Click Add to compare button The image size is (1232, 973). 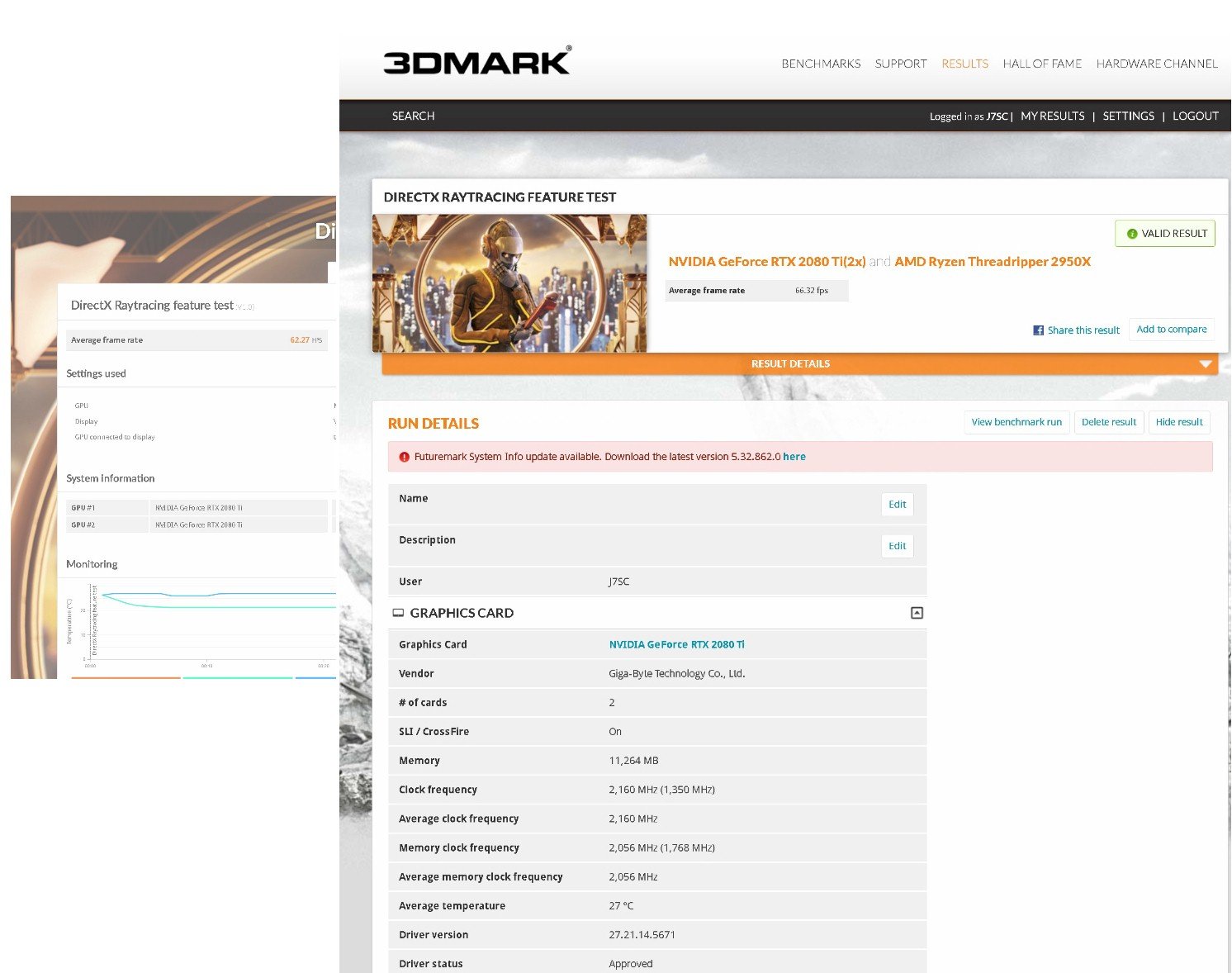coord(1172,329)
